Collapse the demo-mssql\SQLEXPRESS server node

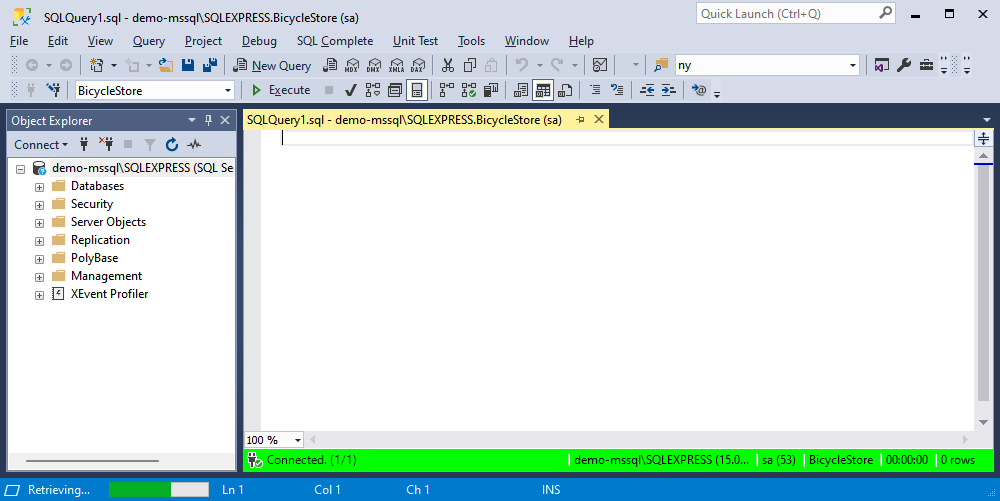click(x=20, y=170)
